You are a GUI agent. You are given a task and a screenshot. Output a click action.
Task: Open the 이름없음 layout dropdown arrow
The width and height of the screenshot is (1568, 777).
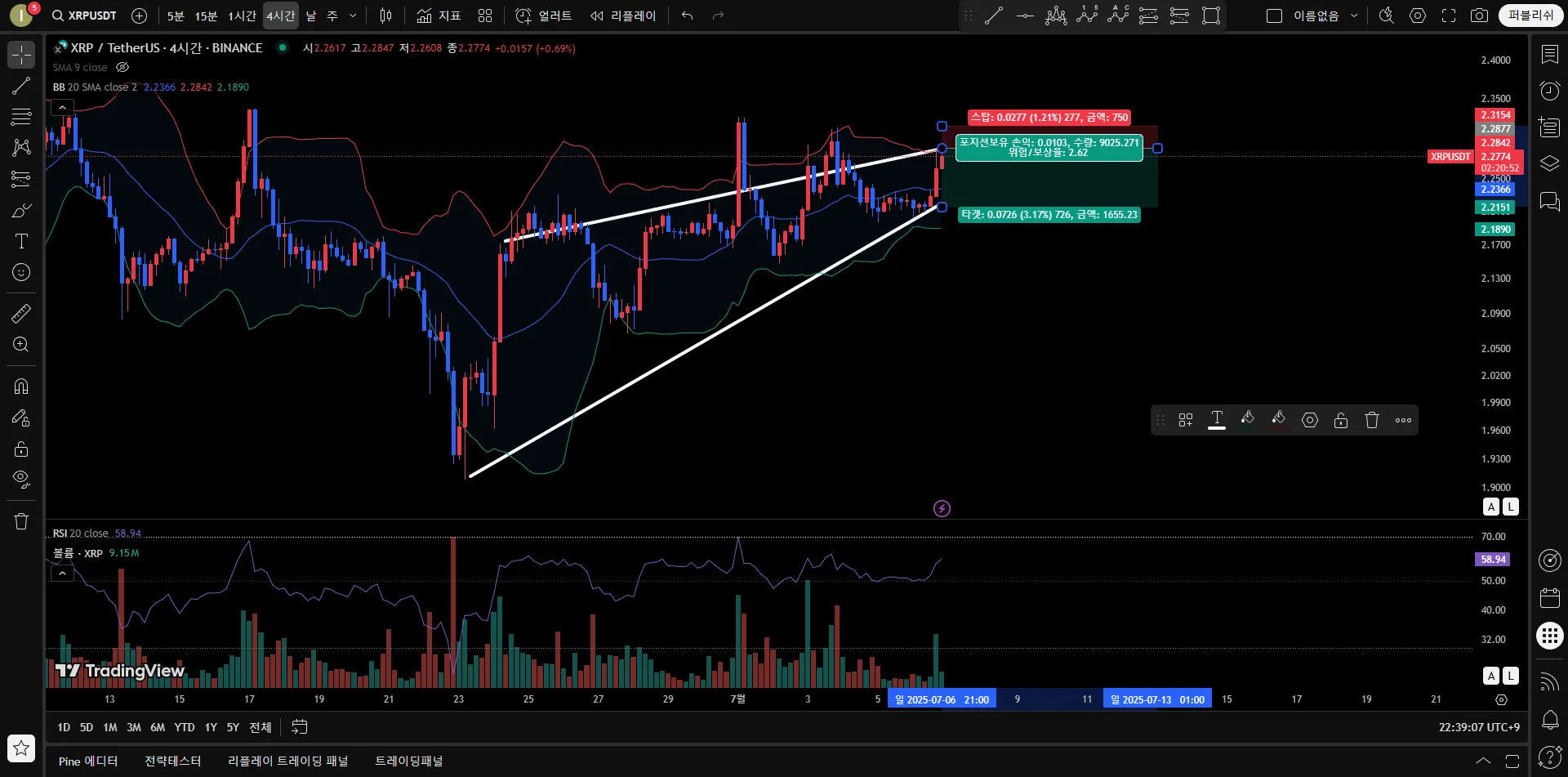click(x=1354, y=16)
